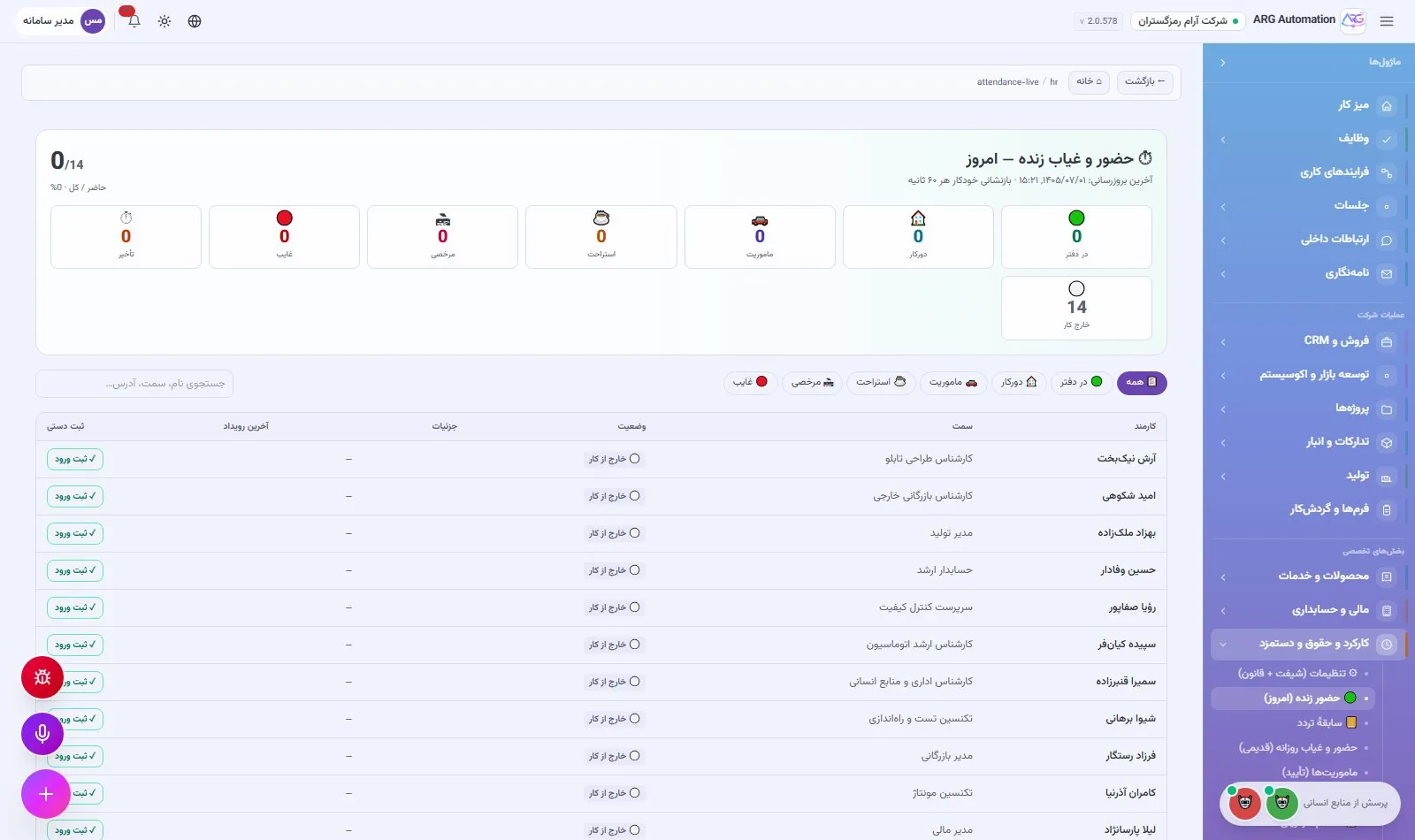Filter by دورکار status chip
The image size is (1415, 840).
click(1018, 382)
